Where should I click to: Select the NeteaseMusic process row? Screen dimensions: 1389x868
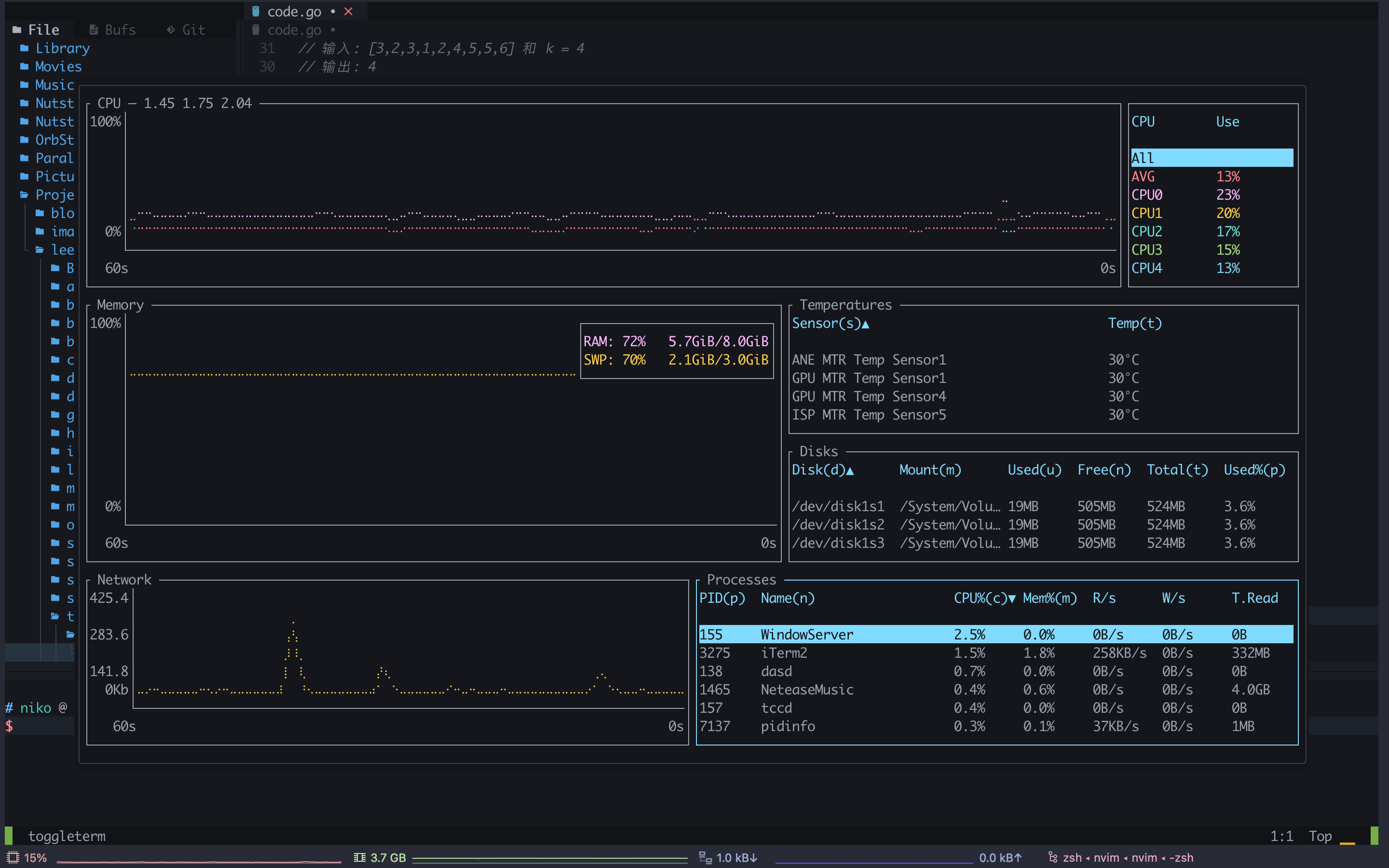(x=996, y=690)
